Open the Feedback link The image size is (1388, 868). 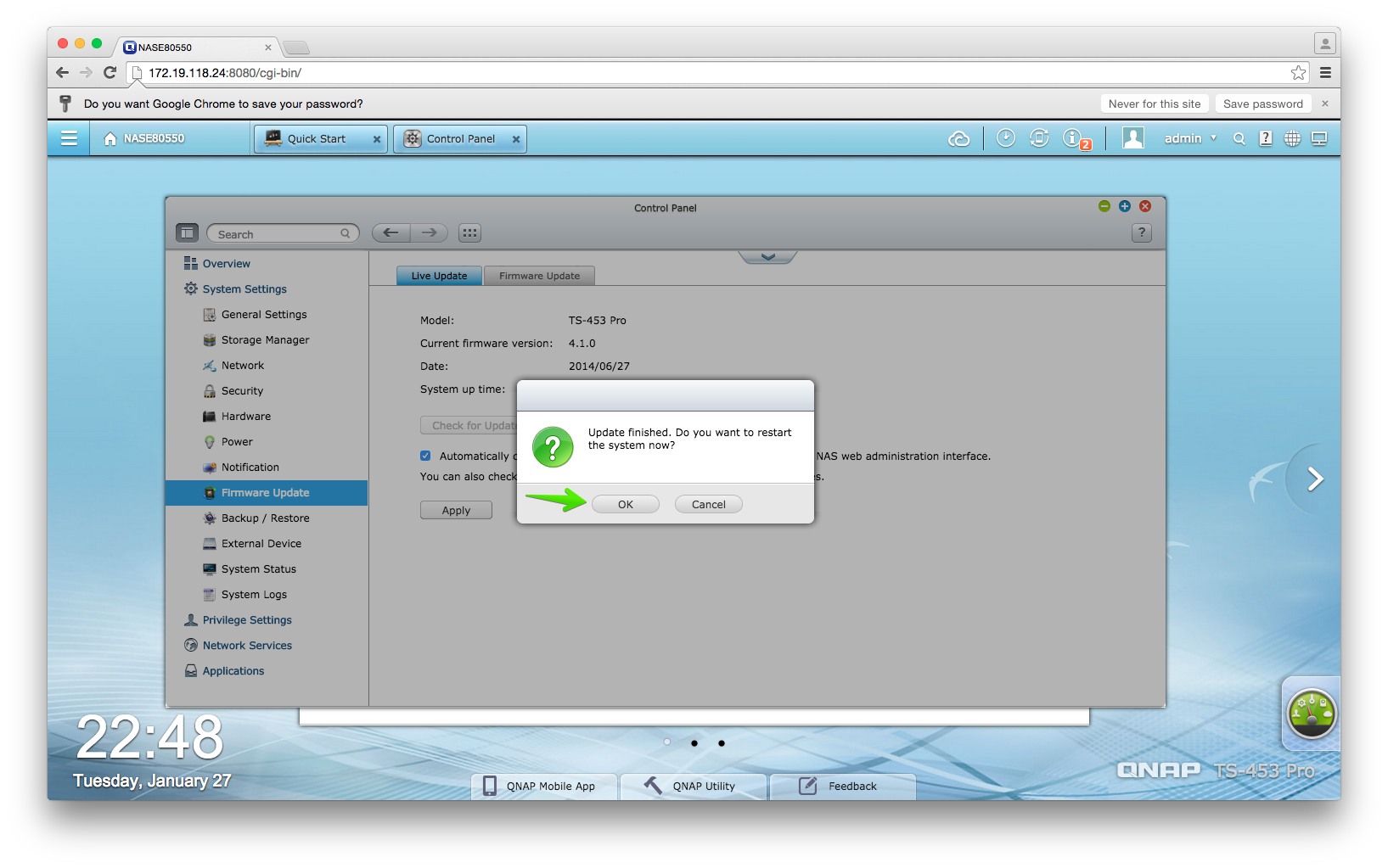843,787
